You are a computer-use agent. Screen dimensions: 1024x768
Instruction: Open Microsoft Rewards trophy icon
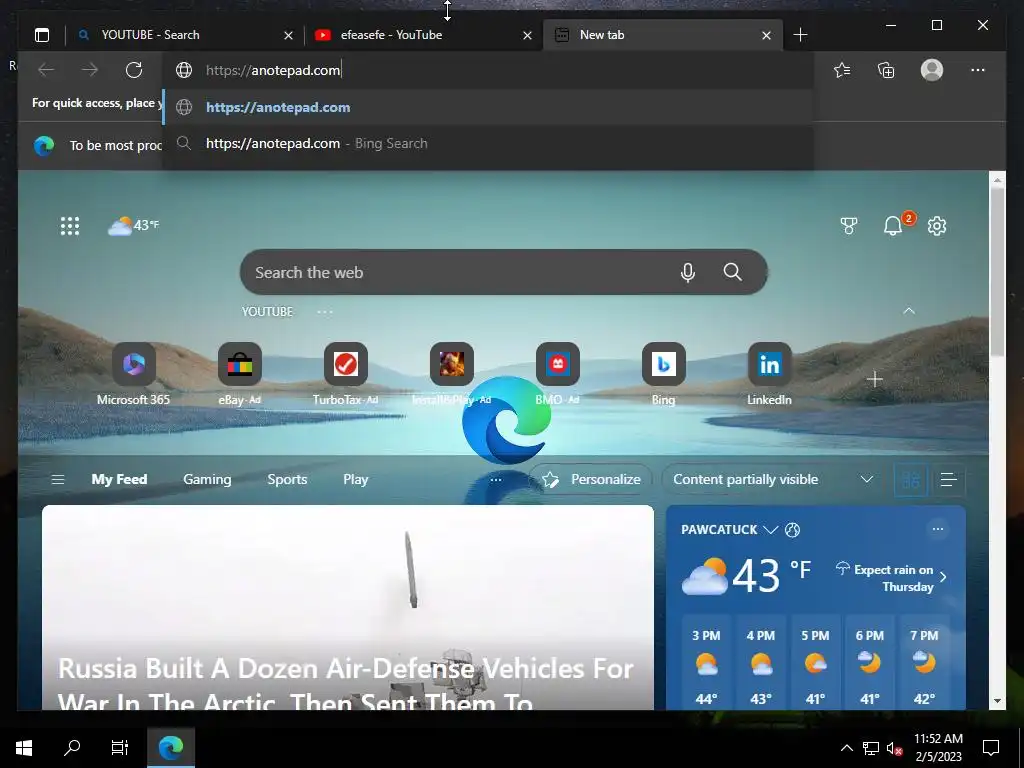click(848, 226)
